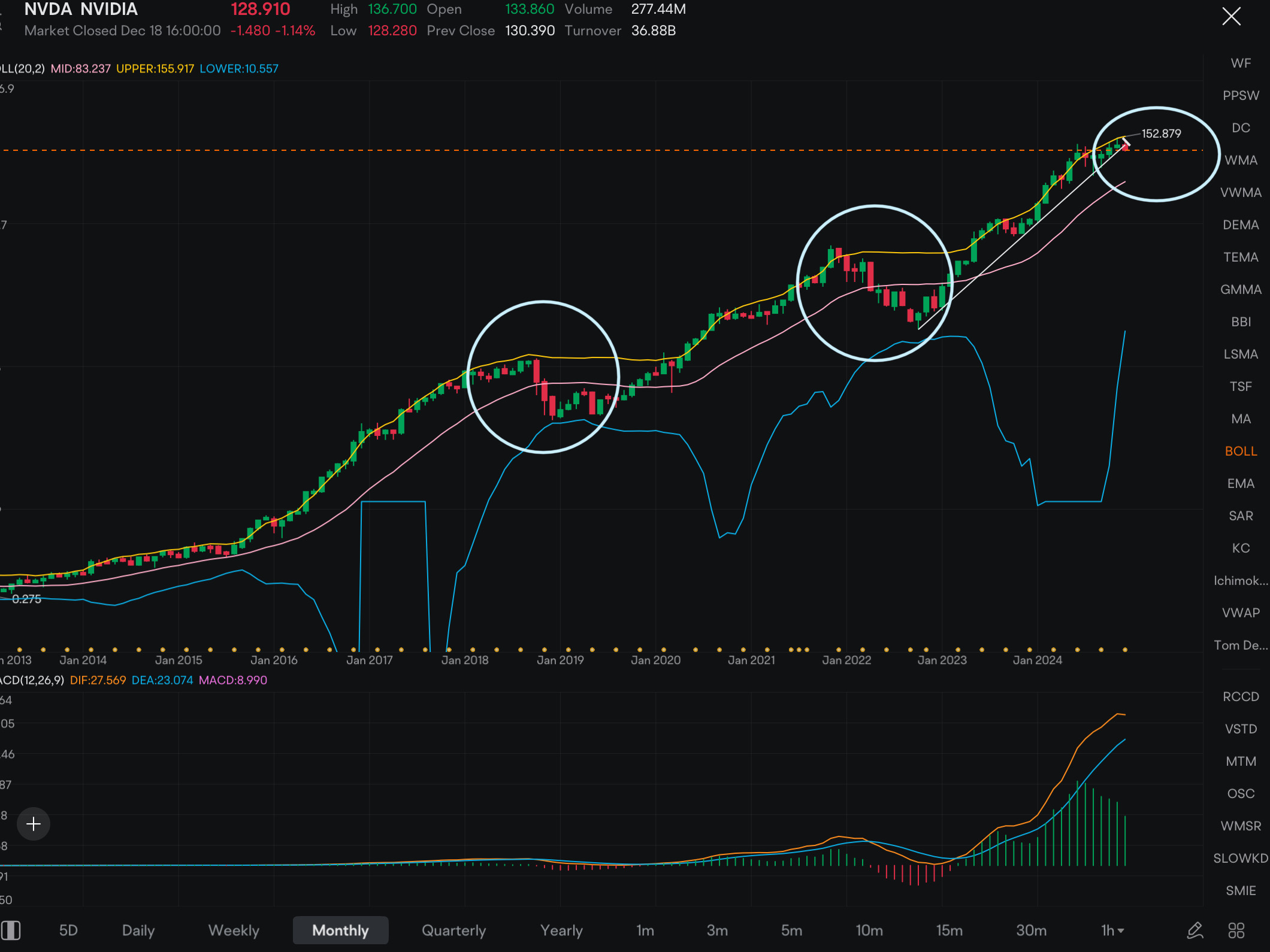The height and width of the screenshot is (952, 1270).
Task: Select the 10m interval
Action: click(869, 930)
